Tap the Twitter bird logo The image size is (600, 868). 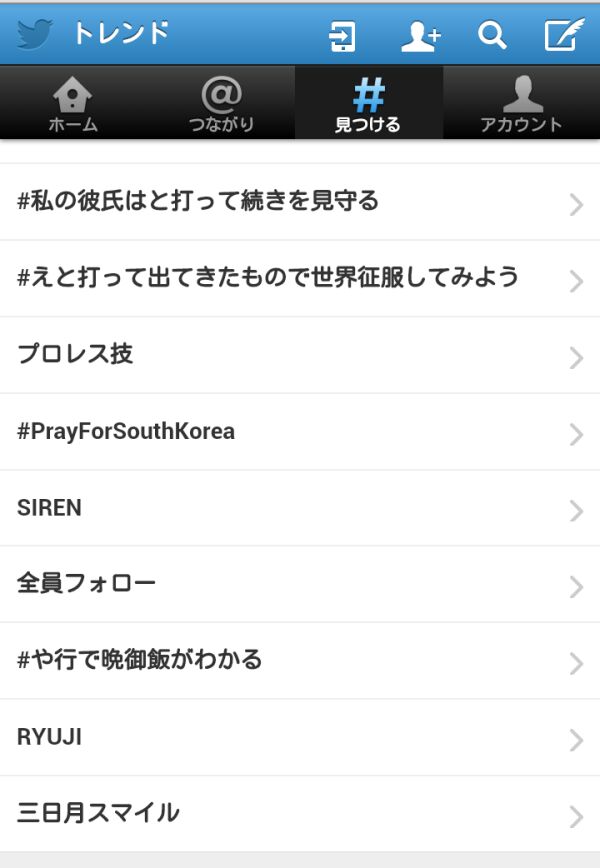tap(34, 34)
